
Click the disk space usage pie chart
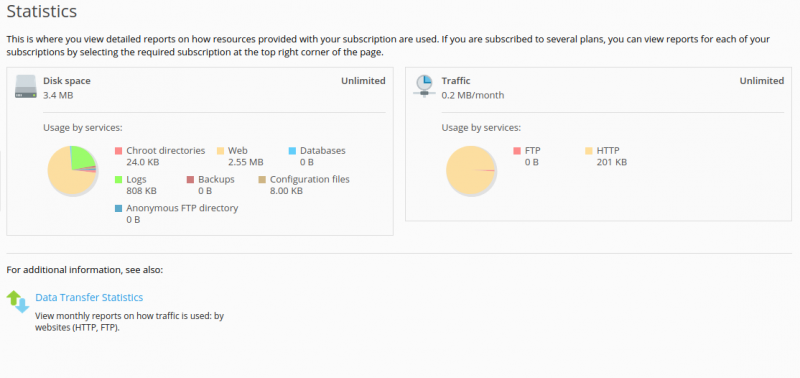pyautogui.click(x=72, y=170)
